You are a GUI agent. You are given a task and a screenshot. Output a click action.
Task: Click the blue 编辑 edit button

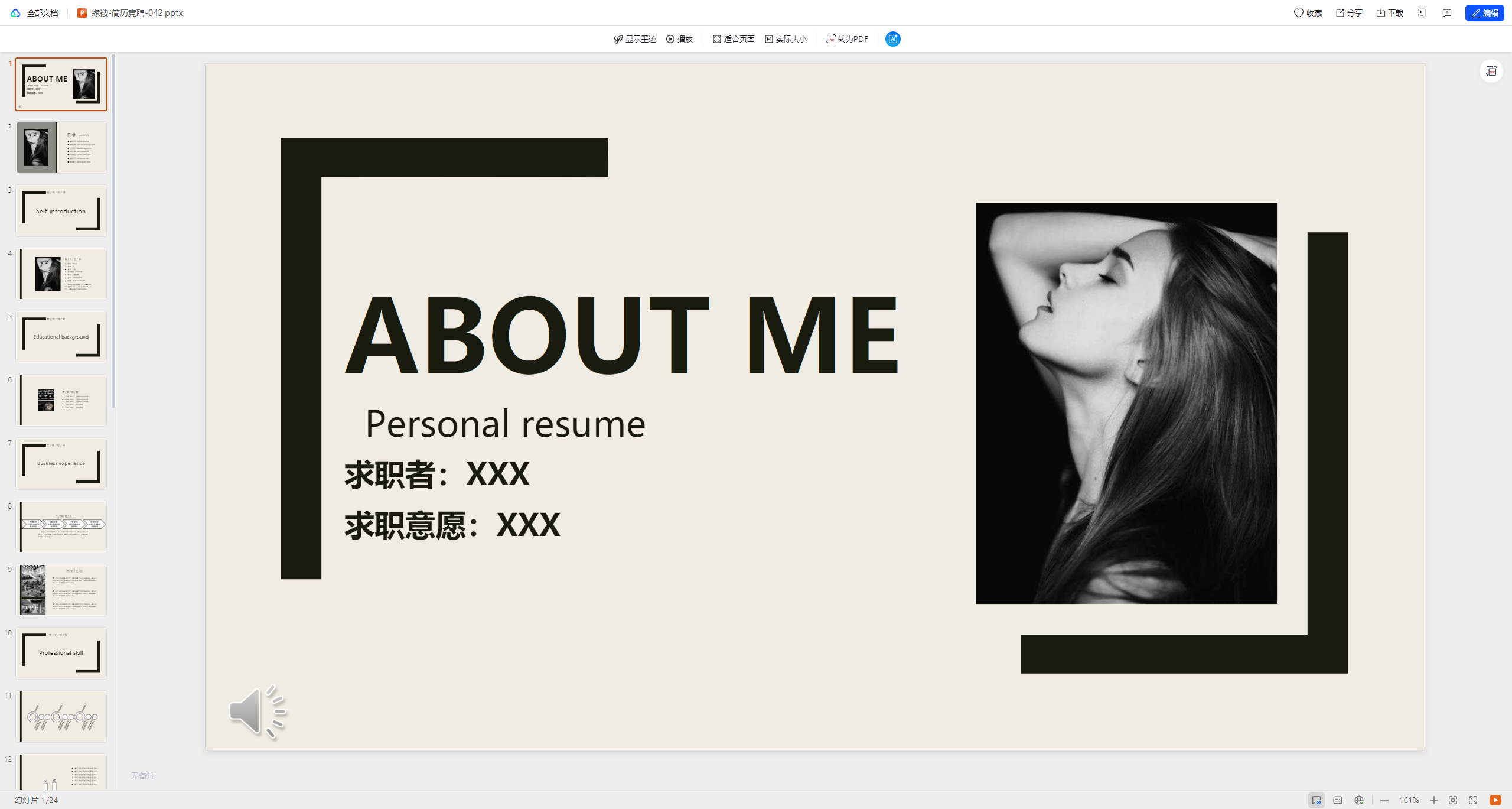pyautogui.click(x=1484, y=13)
